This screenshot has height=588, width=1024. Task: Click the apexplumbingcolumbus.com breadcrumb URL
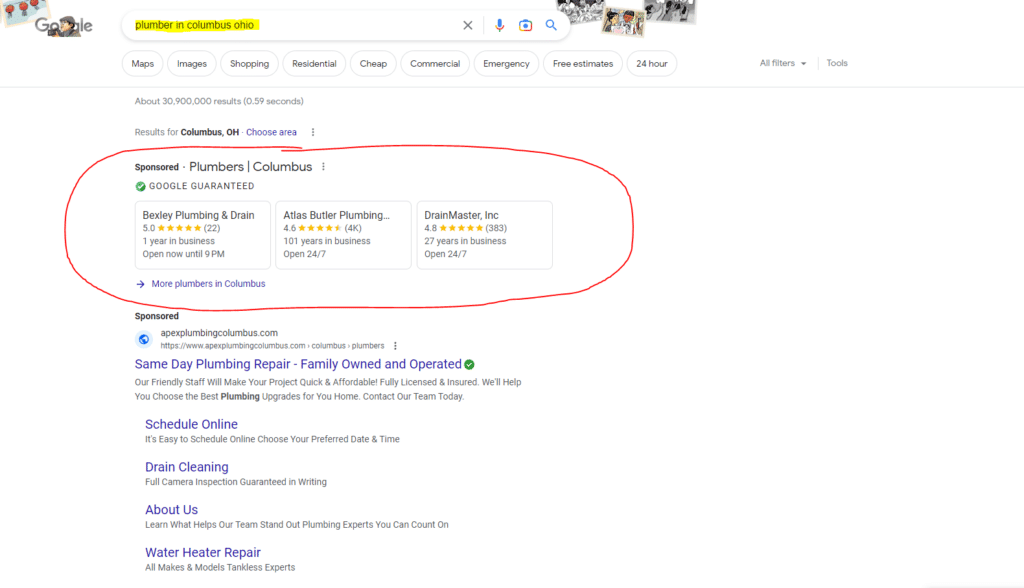tap(272, 346)
